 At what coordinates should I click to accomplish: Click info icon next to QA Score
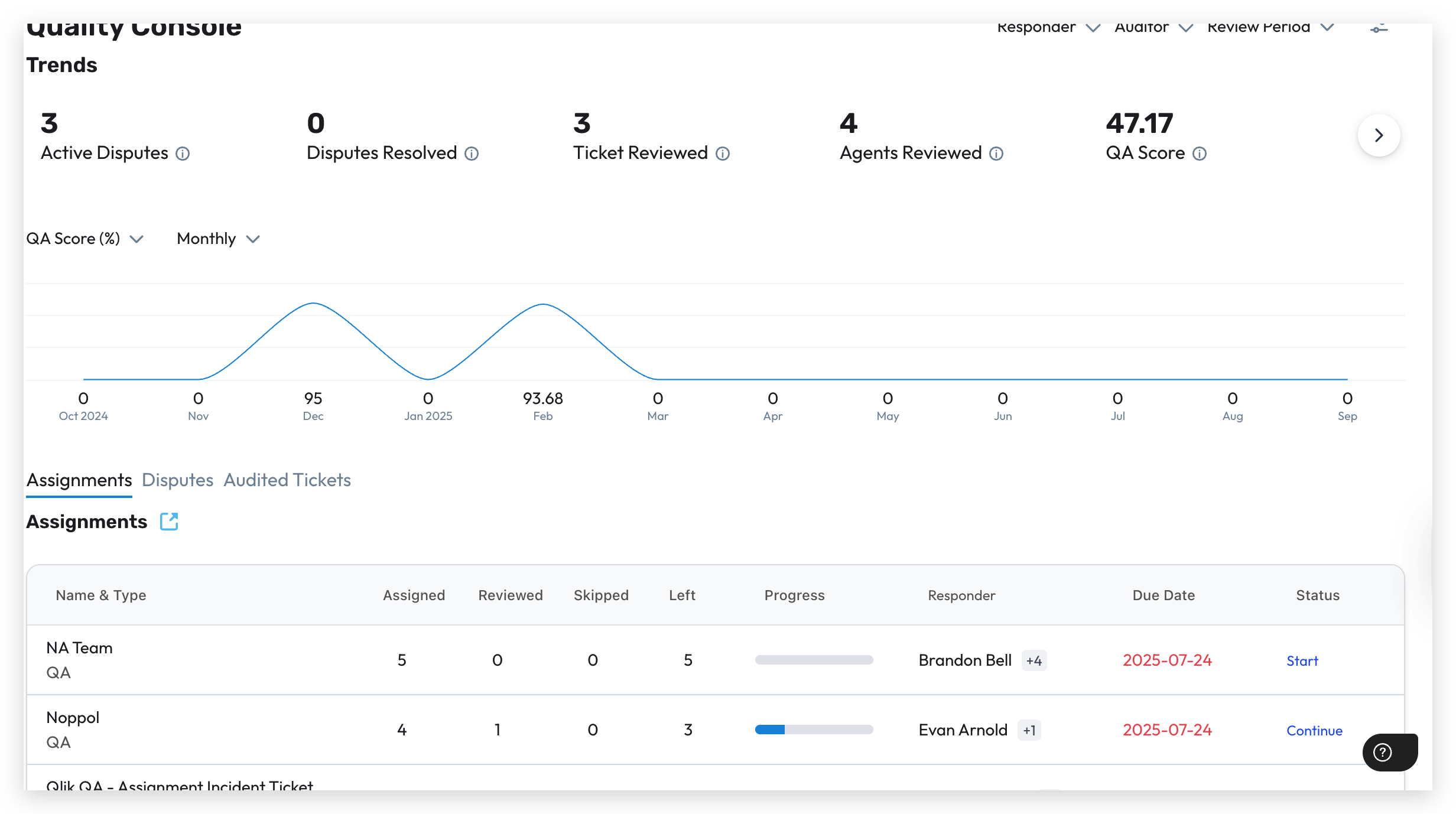[1200, 154]
